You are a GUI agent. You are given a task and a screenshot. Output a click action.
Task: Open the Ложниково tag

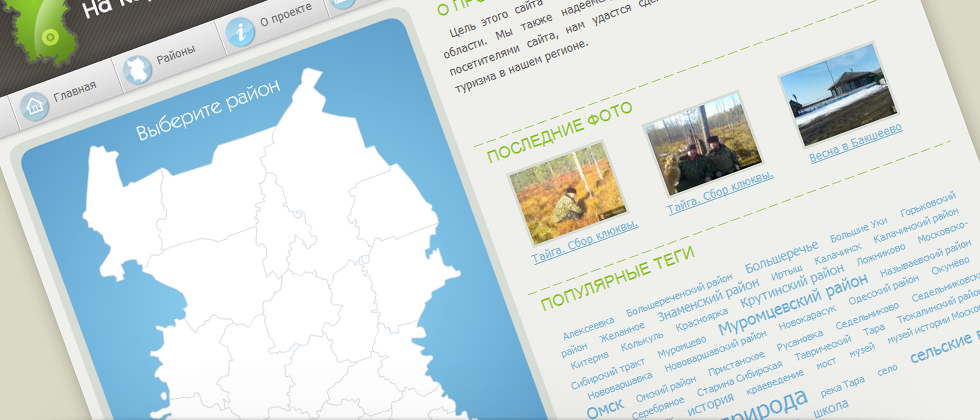[x=881, y=254]
